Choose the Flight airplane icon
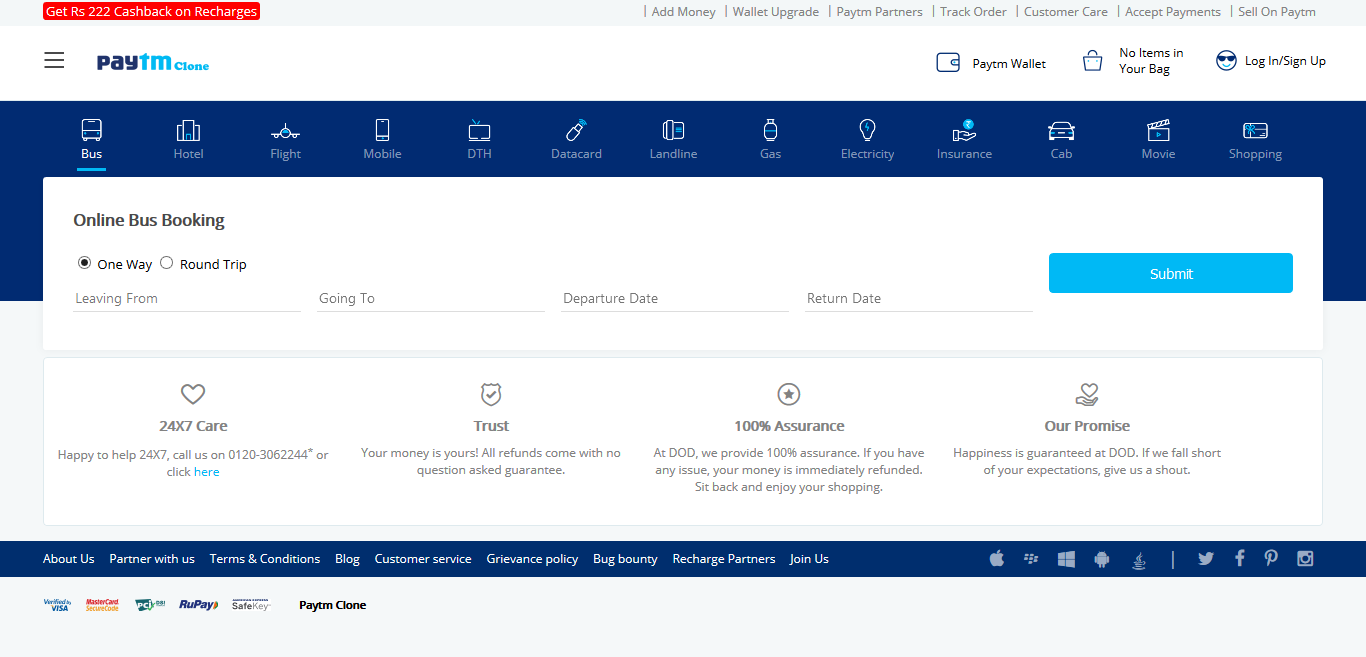This screenshot has width=1366, height=657. pos(285,131)
